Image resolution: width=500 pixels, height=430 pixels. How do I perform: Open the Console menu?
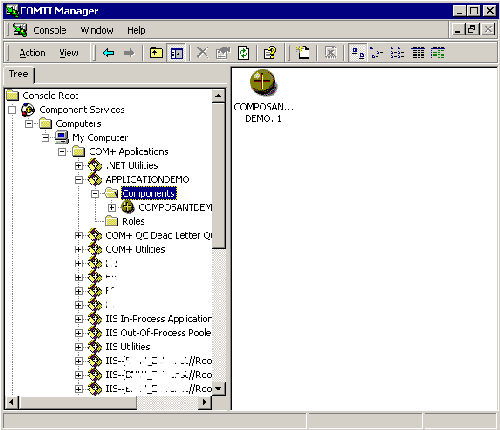coord(50,30)
